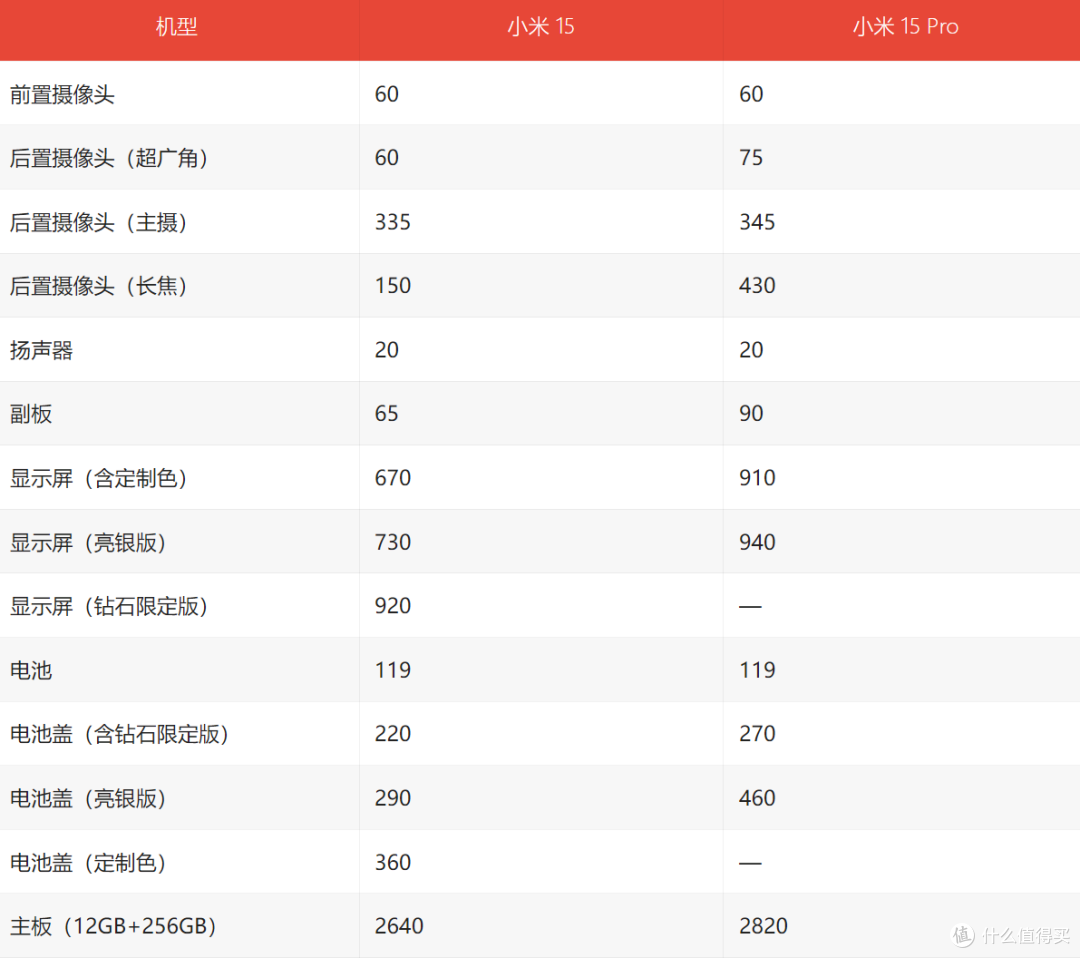The width and height of the screenshot is (1080, 958).
Task: Select the 扬声器 row label
Action: coord(41,350)
